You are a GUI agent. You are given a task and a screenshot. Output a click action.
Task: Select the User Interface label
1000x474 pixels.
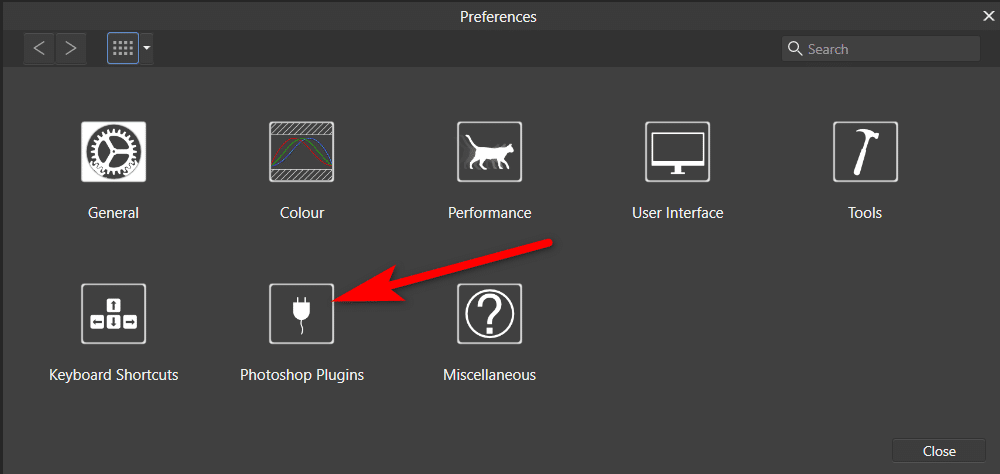(677, 212)
